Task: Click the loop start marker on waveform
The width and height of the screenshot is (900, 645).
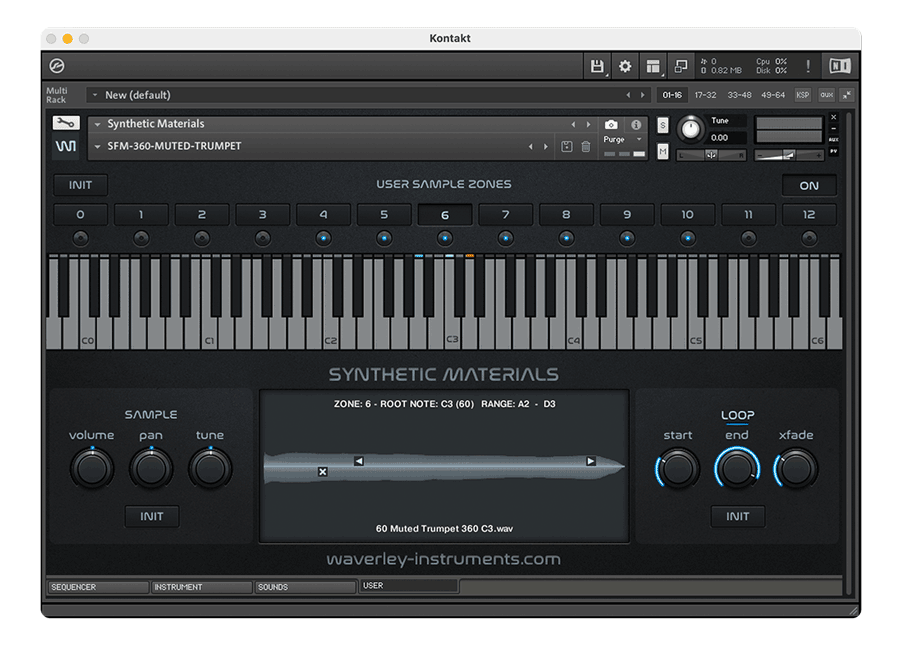Action: 359,461
